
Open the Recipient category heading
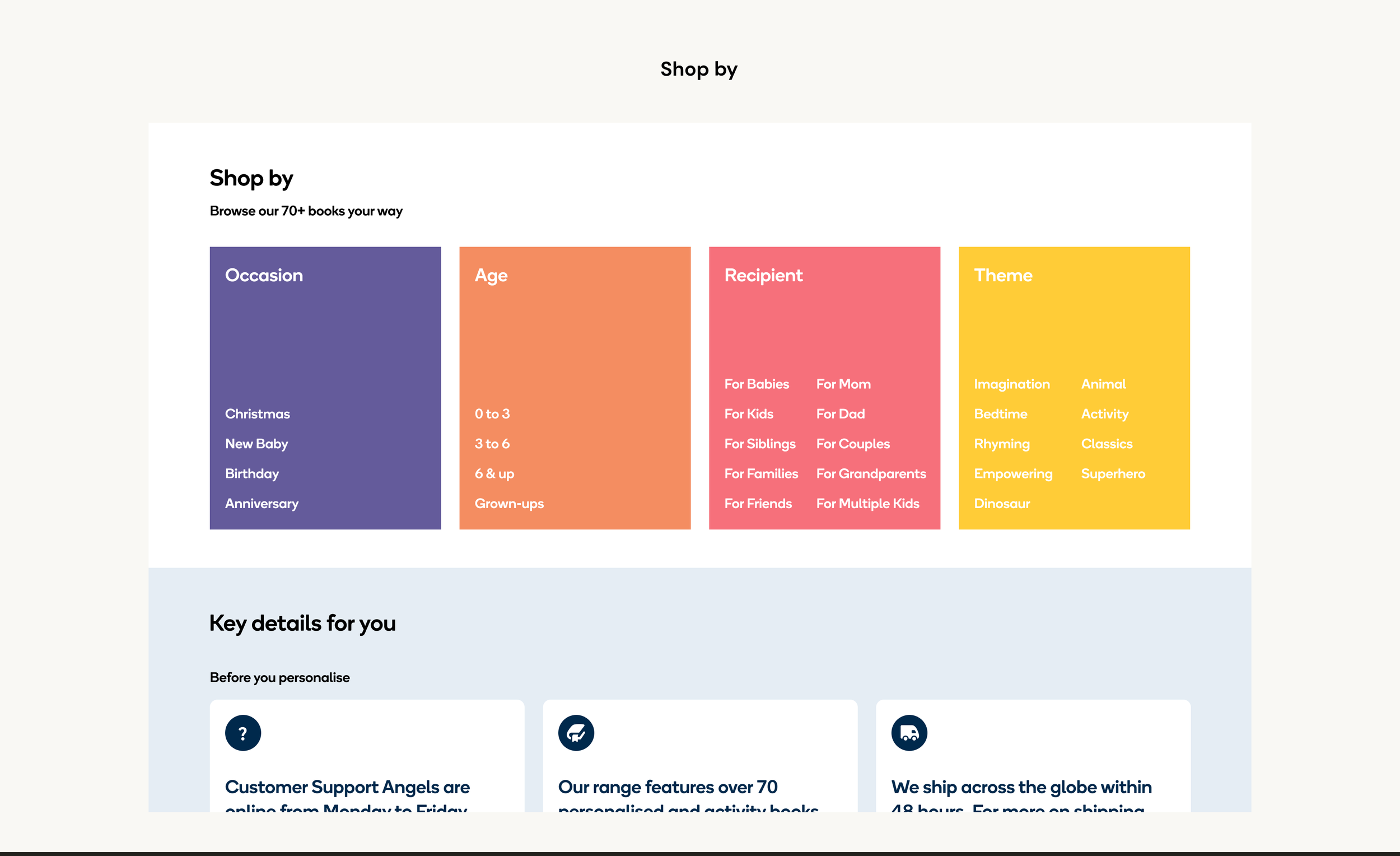point(763,275)
